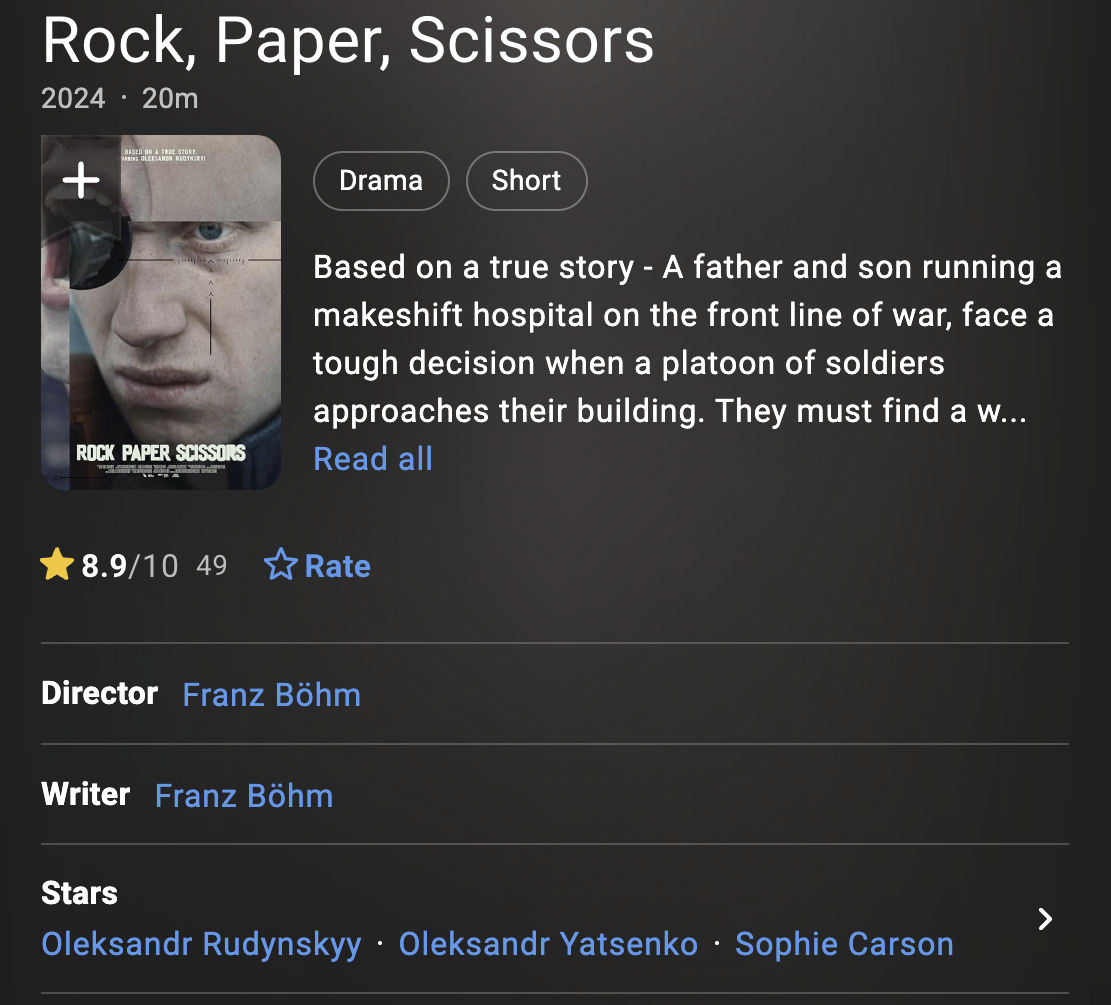Open Sophie Carson's actor page
Image resolution: width=1111 pixels, height=1005 pixels.
click(844, 944)
